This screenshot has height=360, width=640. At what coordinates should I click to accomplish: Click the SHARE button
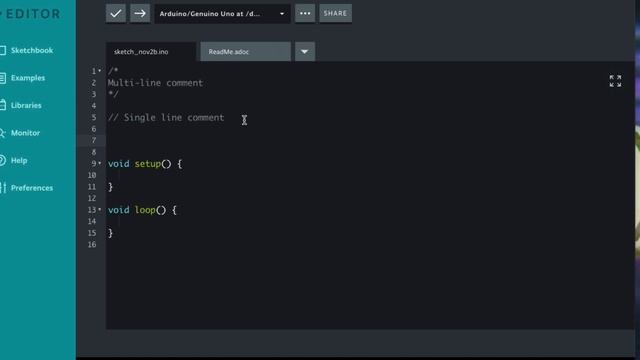336,13
